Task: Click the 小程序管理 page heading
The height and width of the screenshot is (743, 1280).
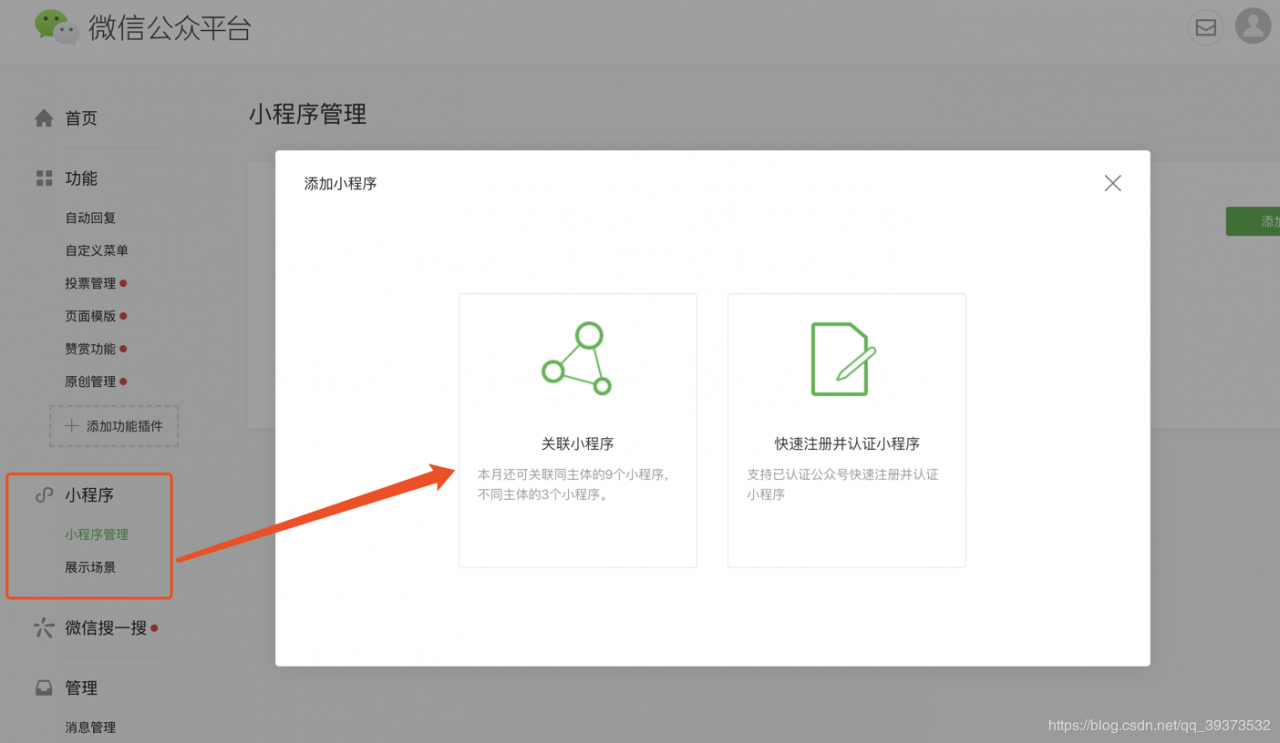Action: (308, 115)
